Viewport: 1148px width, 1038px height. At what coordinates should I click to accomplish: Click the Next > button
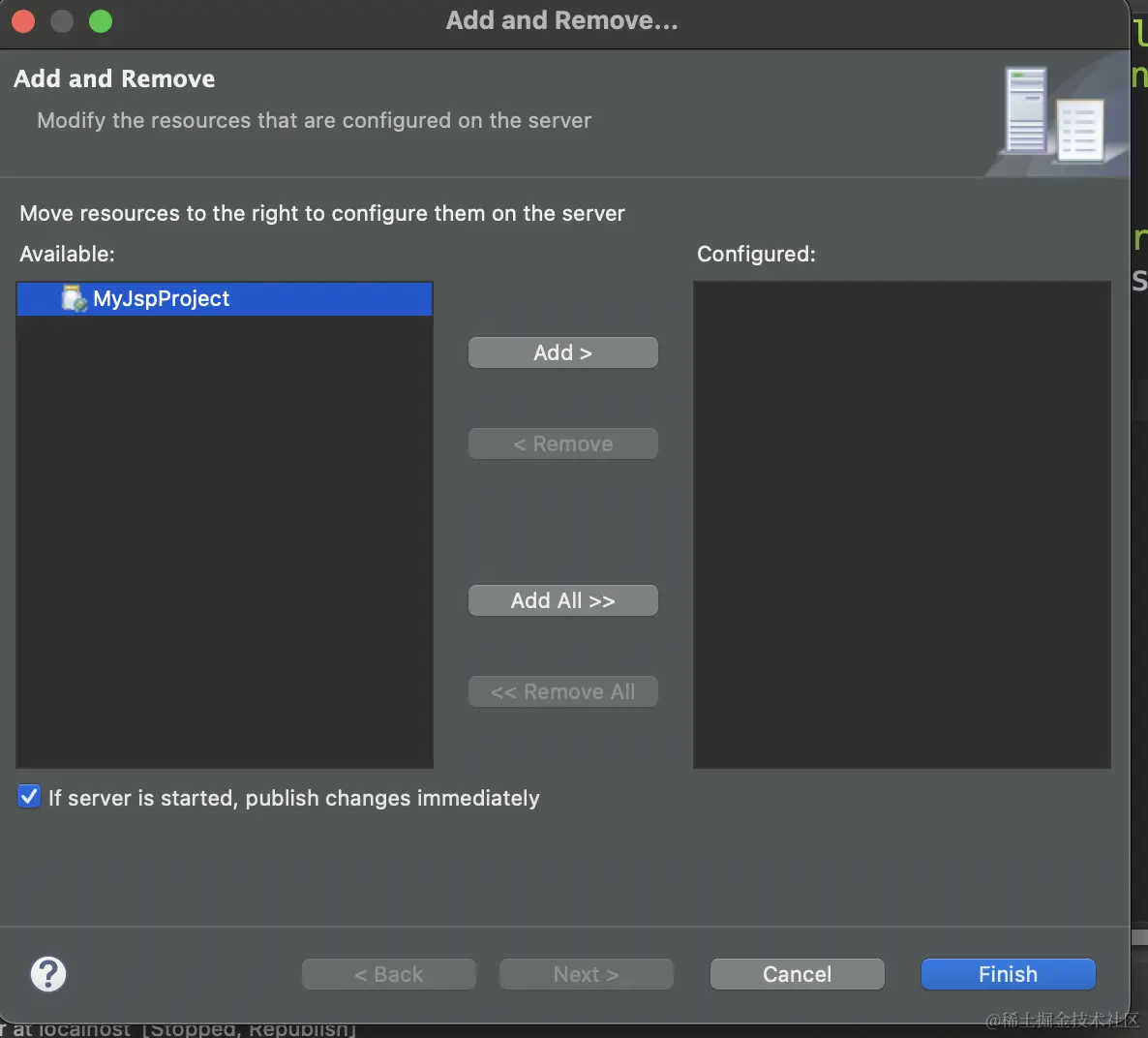coord(586,973)
